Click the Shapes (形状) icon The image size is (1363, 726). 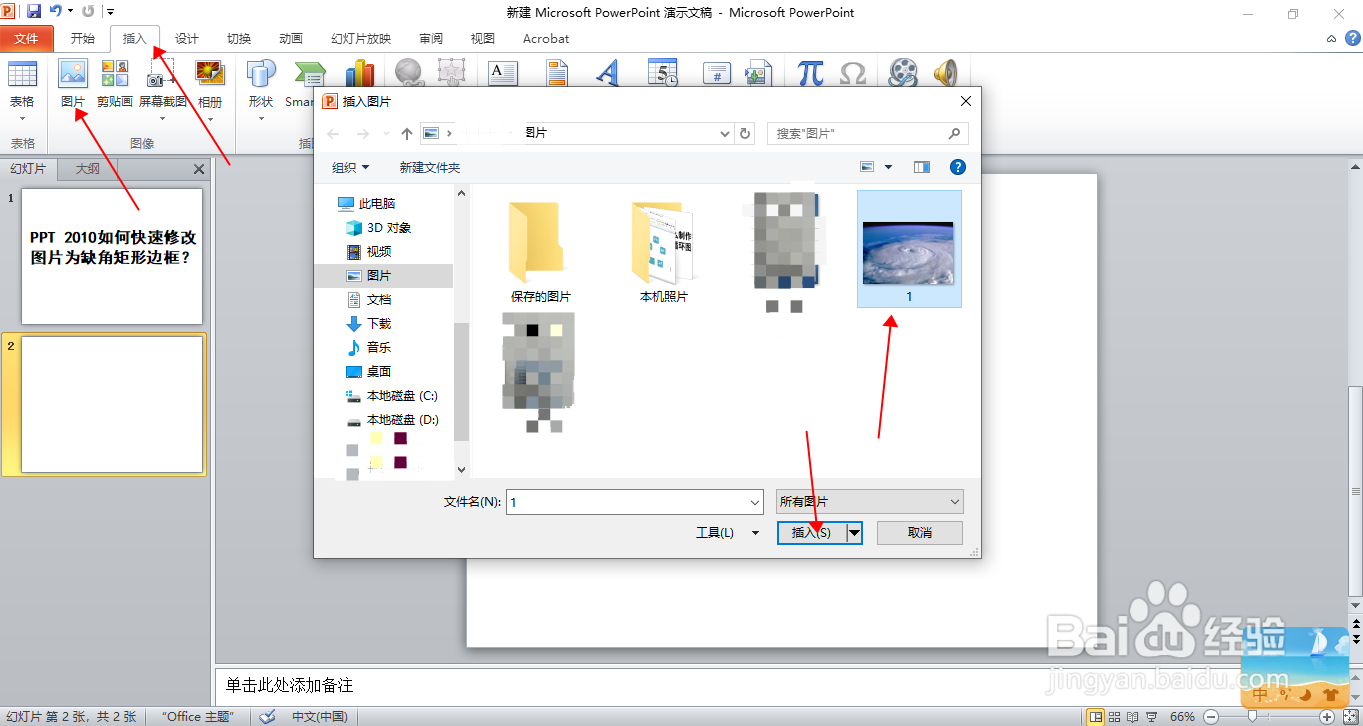[x=261, y=73]
